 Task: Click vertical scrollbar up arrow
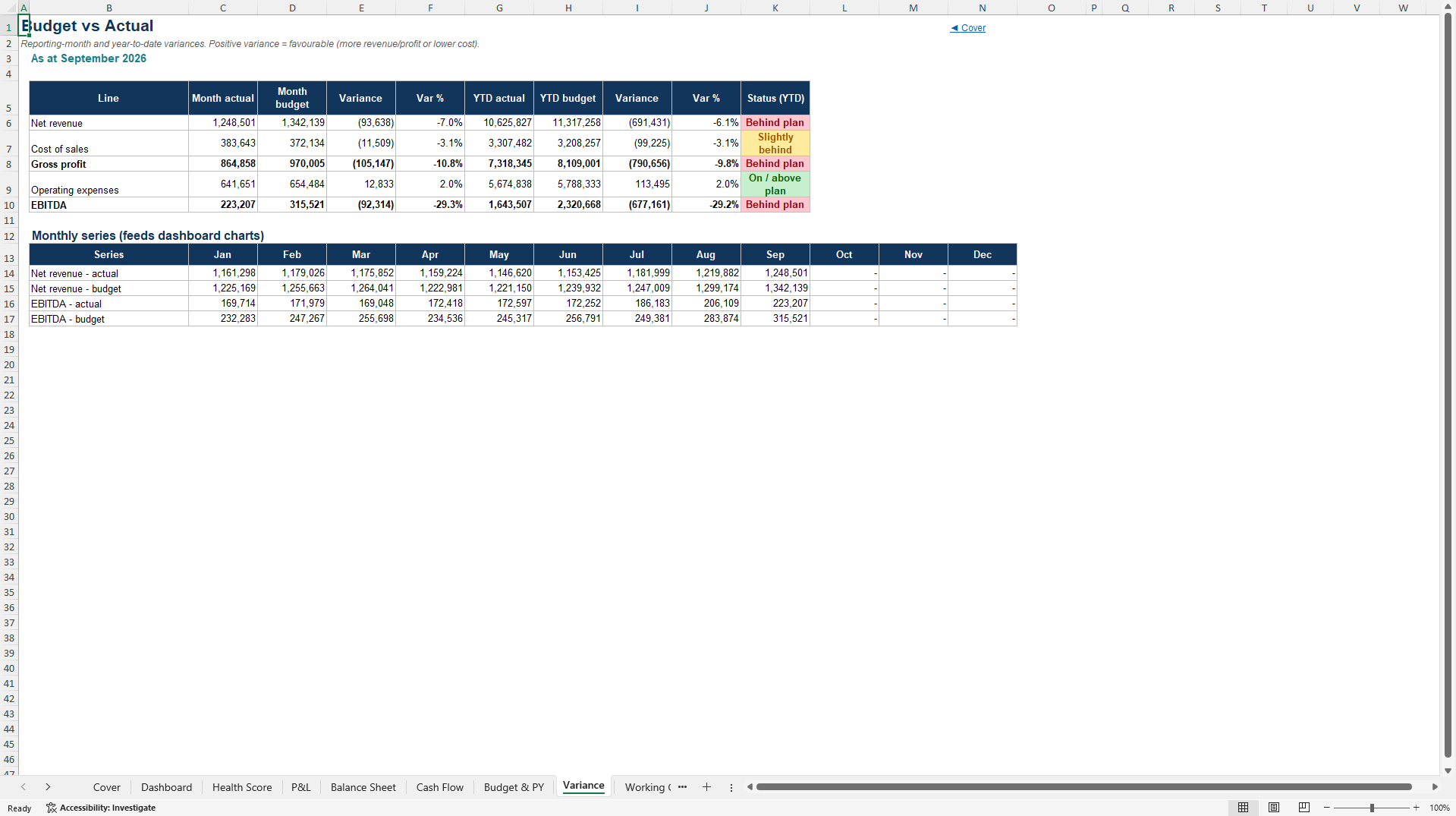(x=1448, y=6)
